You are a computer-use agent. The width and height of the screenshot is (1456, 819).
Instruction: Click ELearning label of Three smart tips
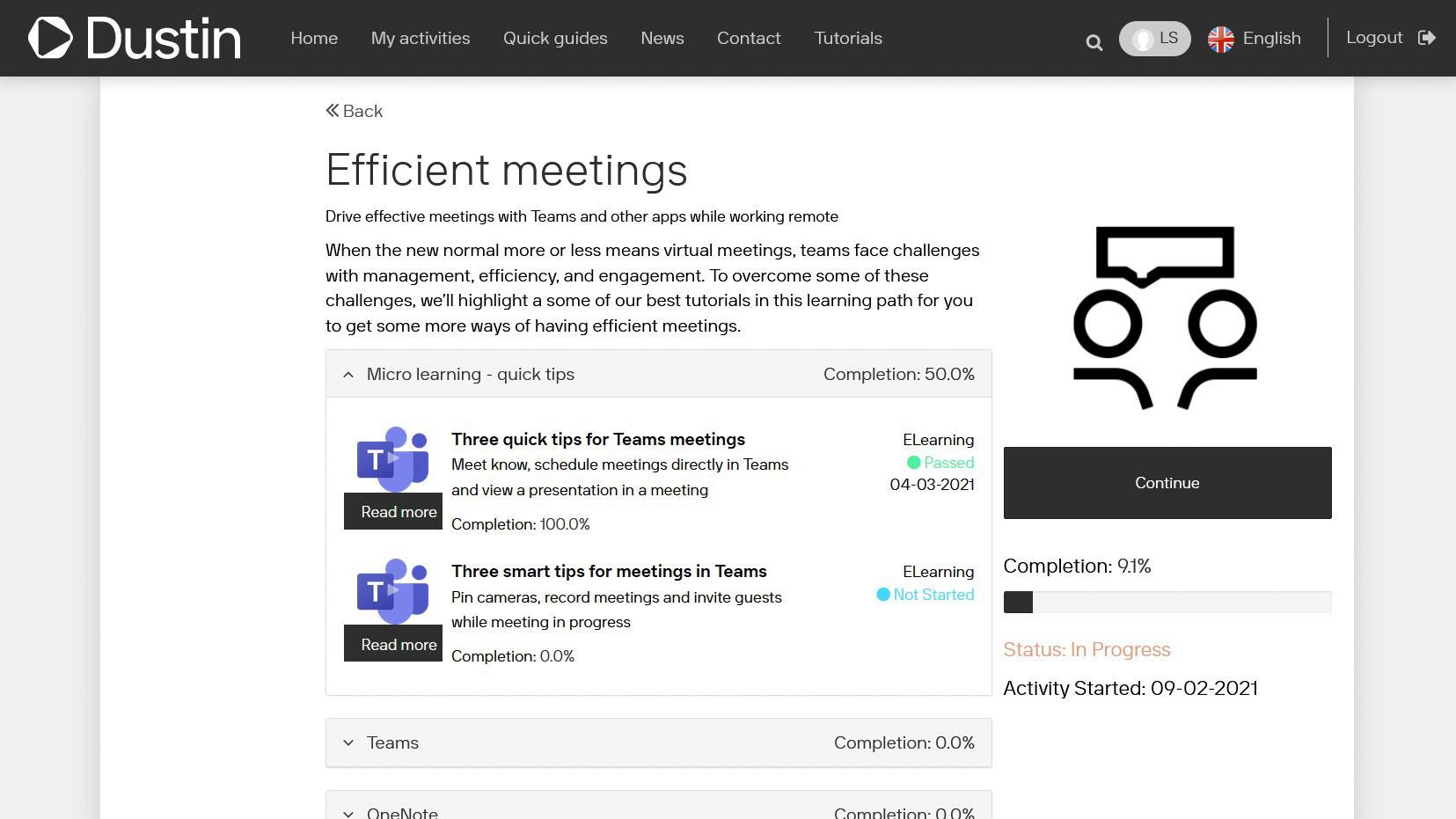point(938,572)
